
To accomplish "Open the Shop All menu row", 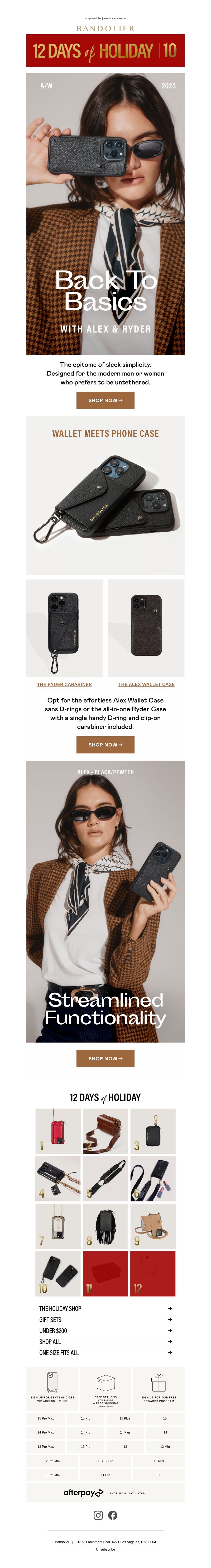I will (105, 1341).
